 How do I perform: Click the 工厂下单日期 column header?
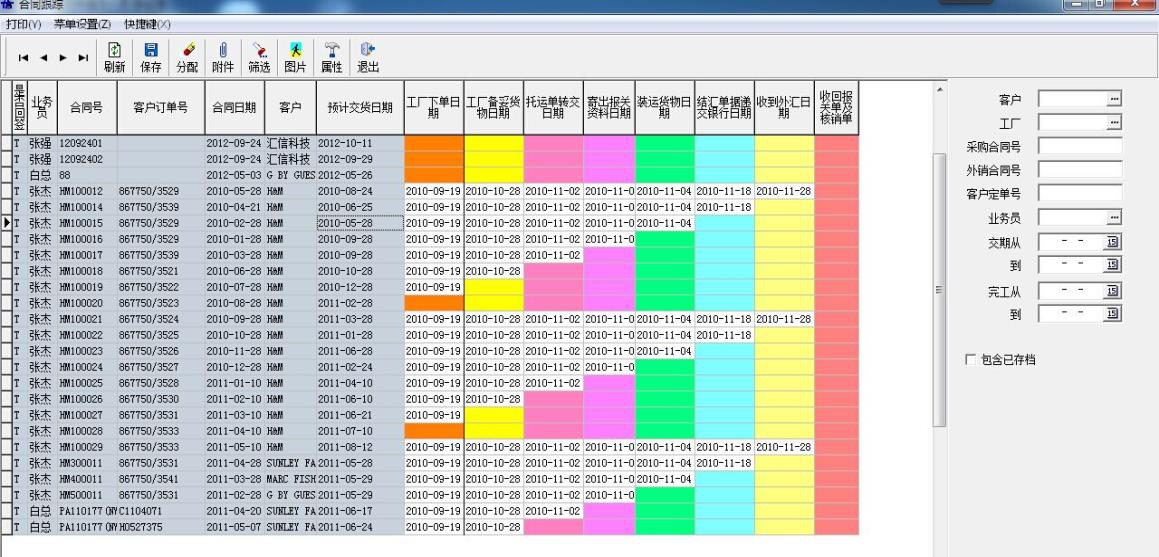(435, 108)
